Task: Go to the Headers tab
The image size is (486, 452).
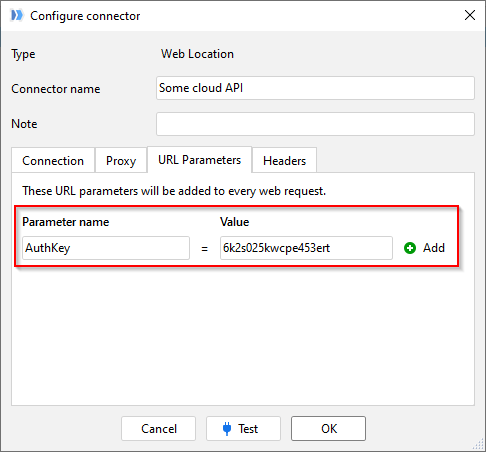Action: pos(284,161)
